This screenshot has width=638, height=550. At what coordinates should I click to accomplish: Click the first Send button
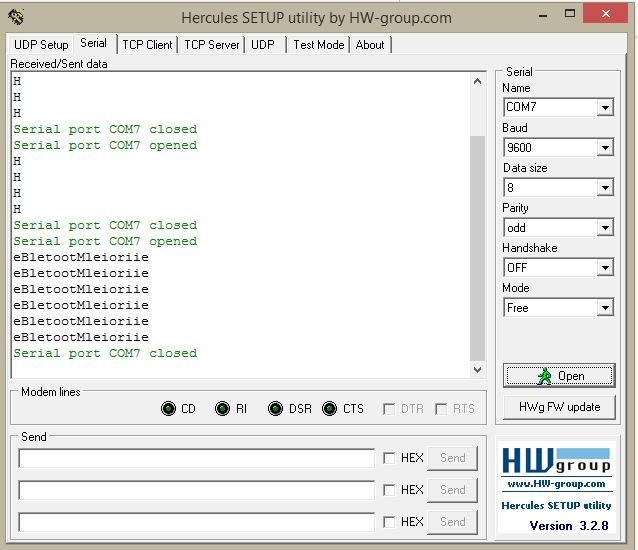[452, 458]
